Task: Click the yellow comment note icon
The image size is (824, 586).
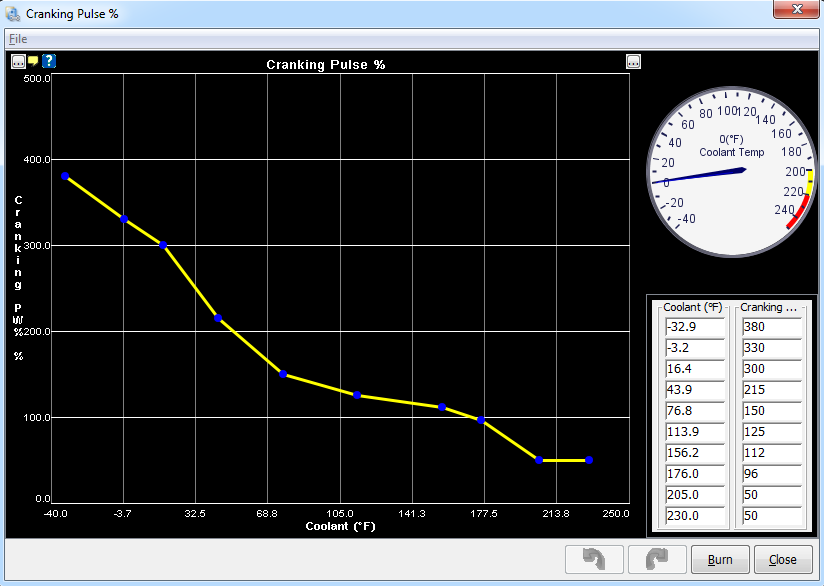Action: [x=33, y=61]
